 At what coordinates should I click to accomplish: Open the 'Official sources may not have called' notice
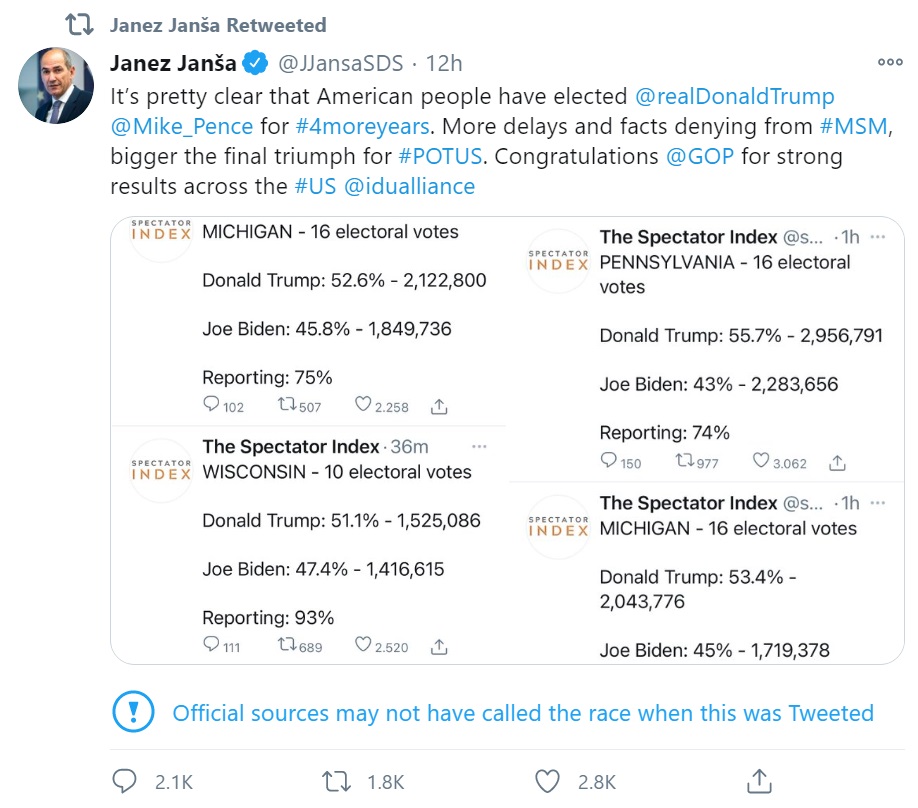[x=523, y=713]
